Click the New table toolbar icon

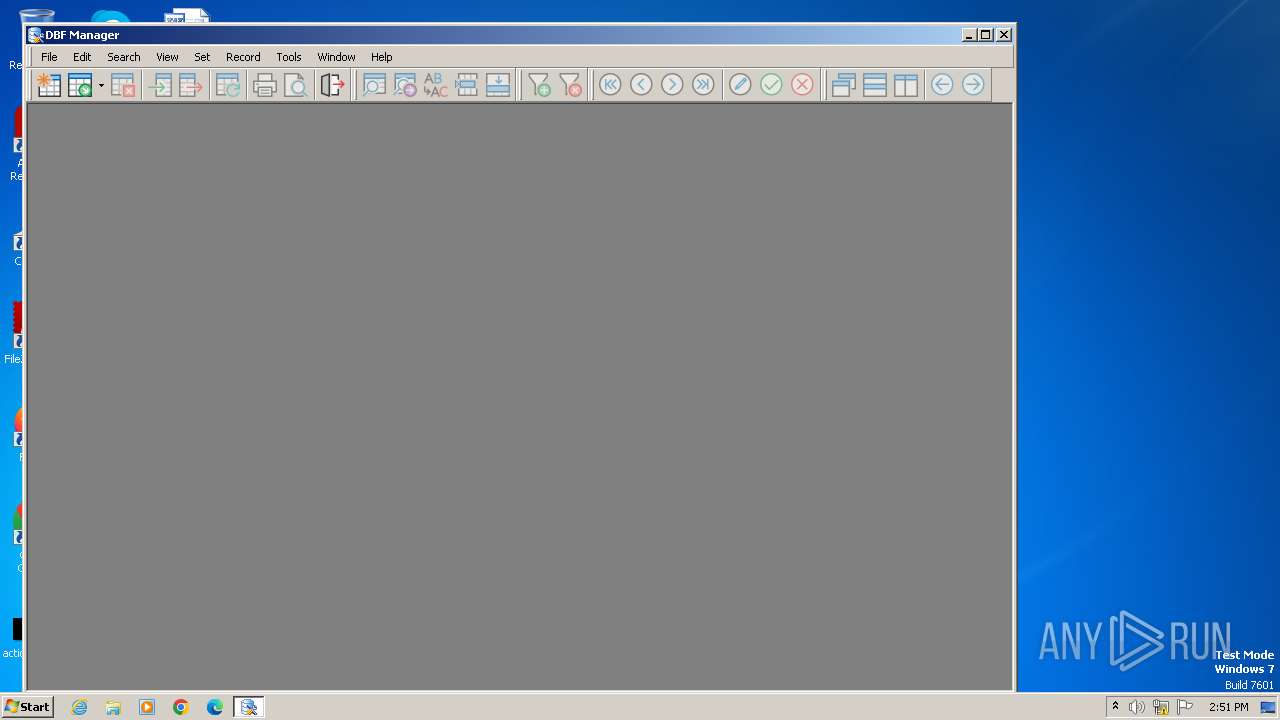pos(48,85)
